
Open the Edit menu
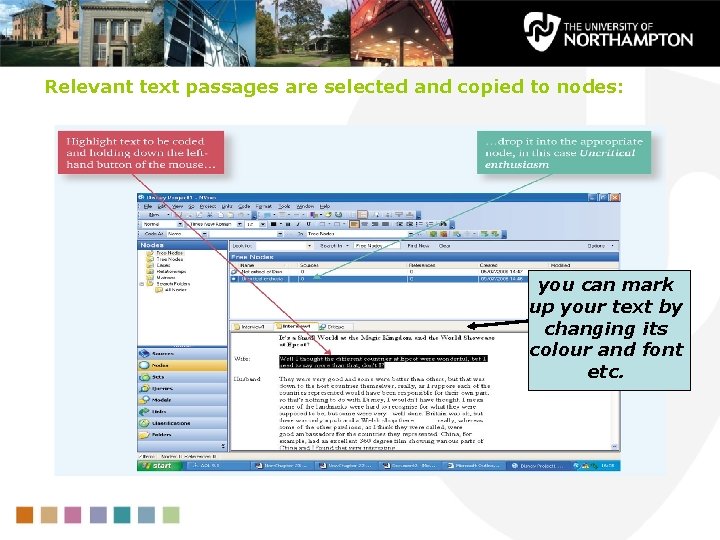coord(162,206)
